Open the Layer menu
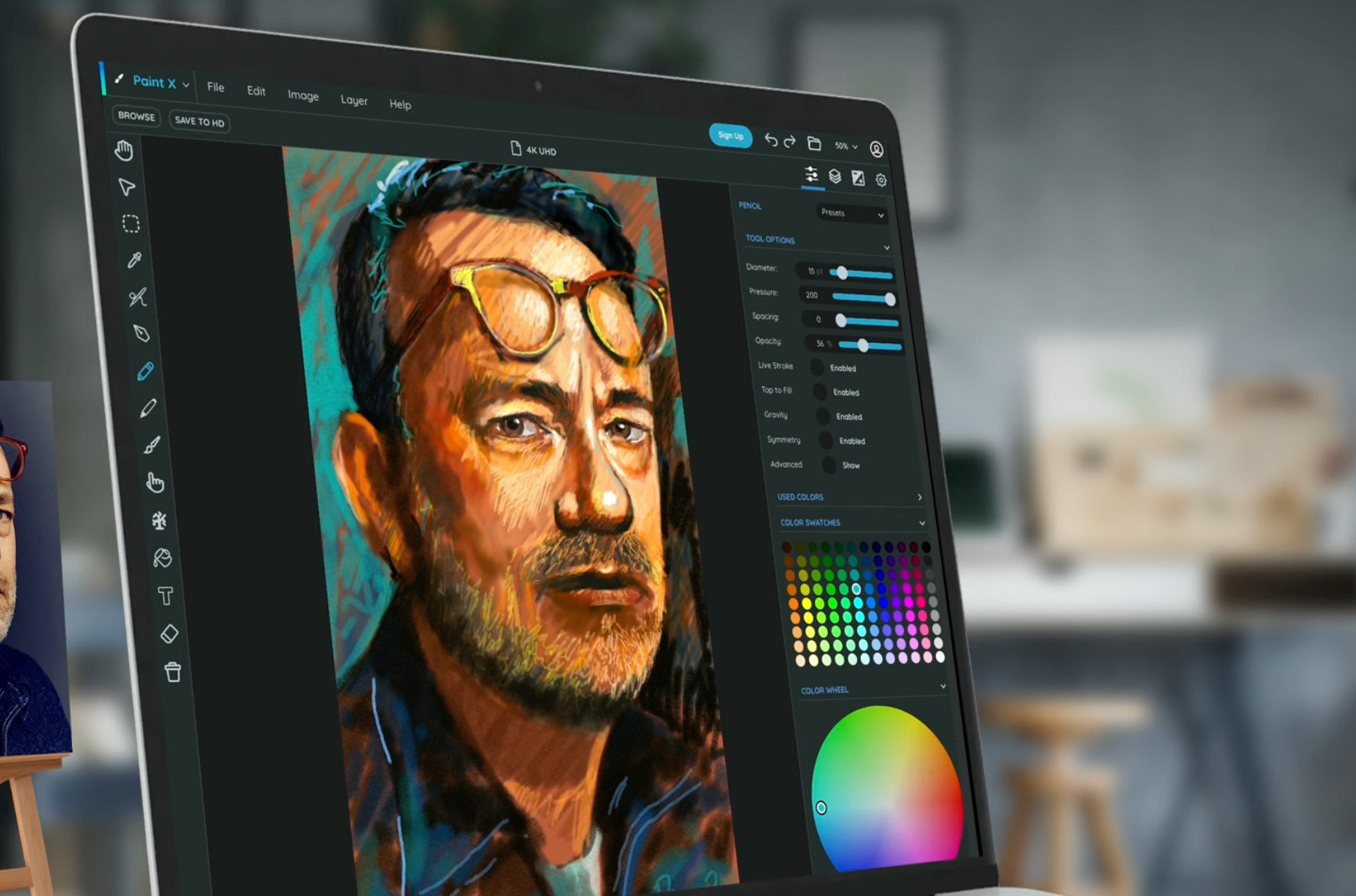This screenshot has width=1356, height=896. coord(354,100)
